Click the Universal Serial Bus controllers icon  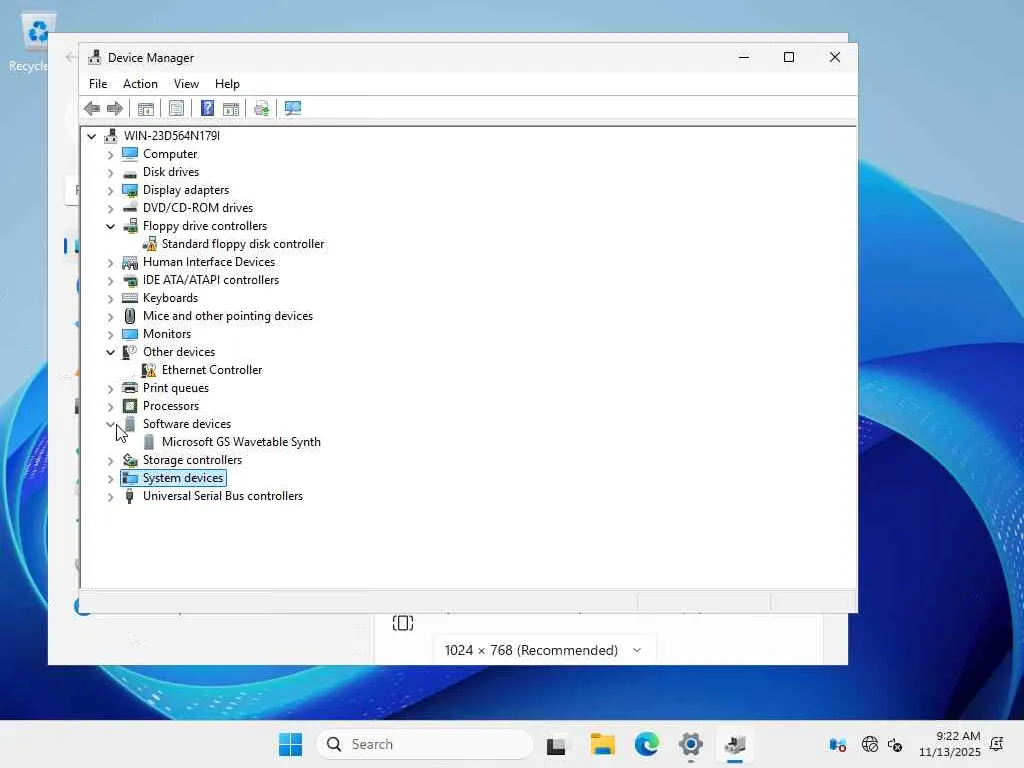(129, 496)
